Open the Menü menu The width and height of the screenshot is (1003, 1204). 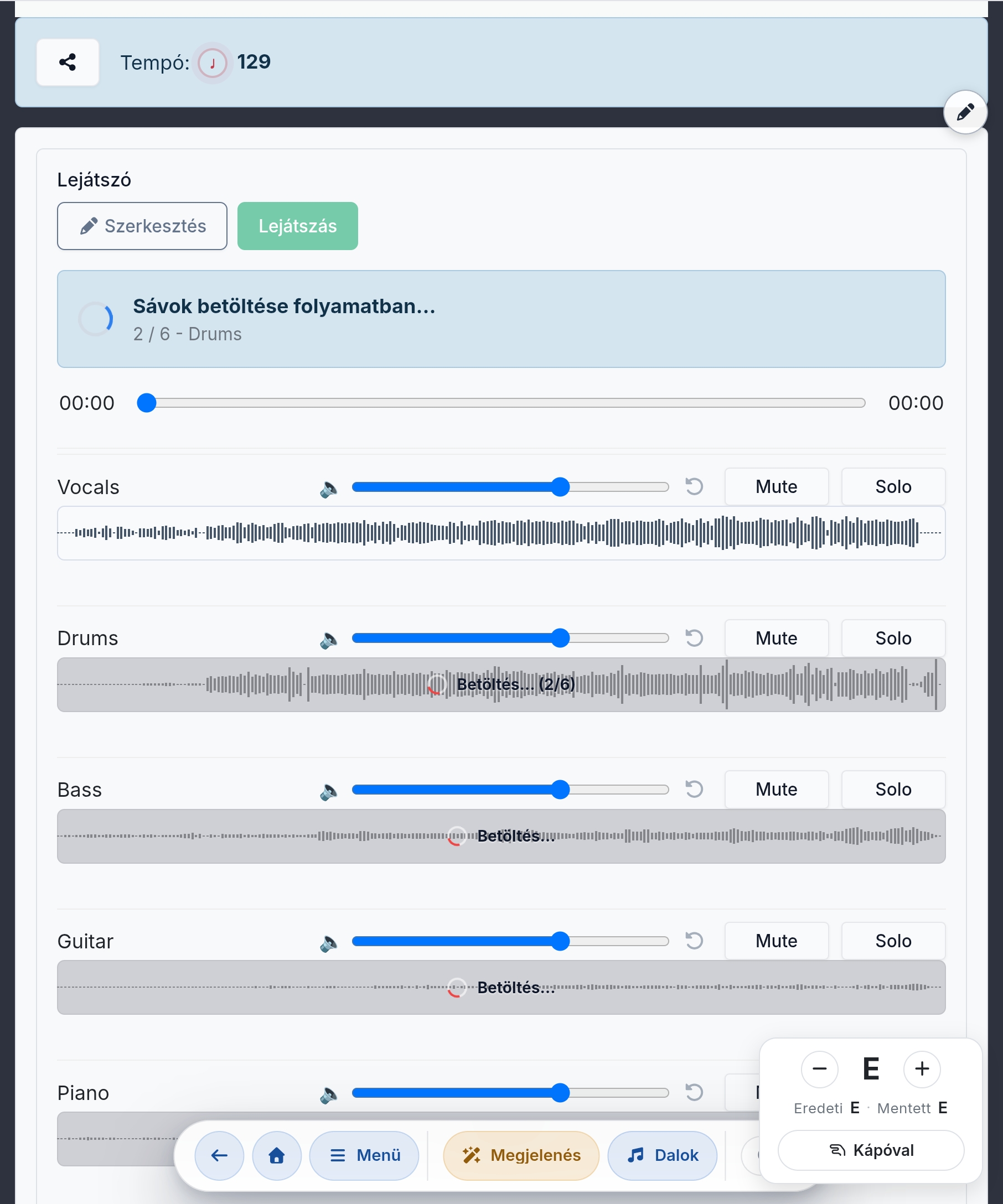tap(364, 1155)
